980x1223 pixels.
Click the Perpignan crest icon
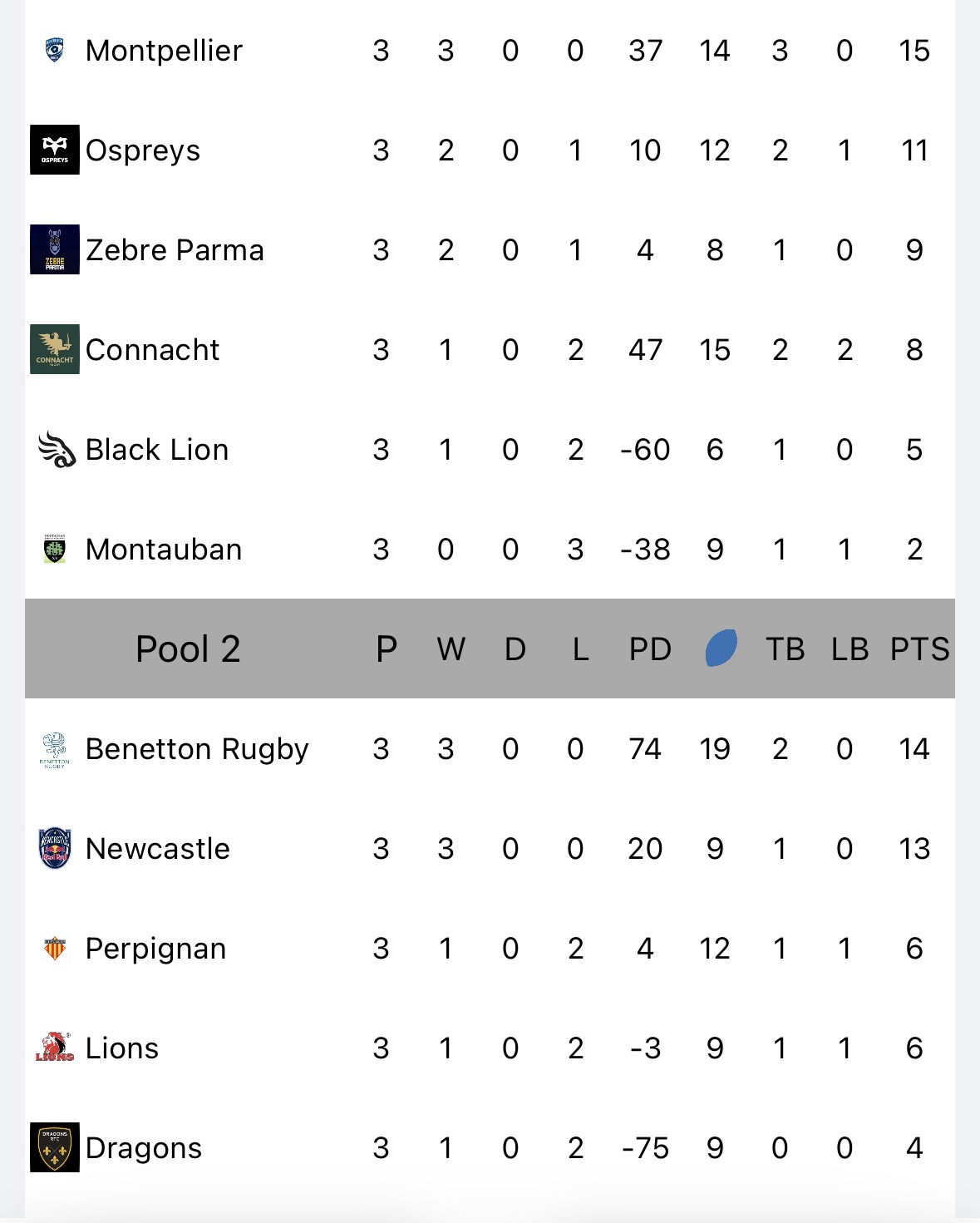click(55, 948)
